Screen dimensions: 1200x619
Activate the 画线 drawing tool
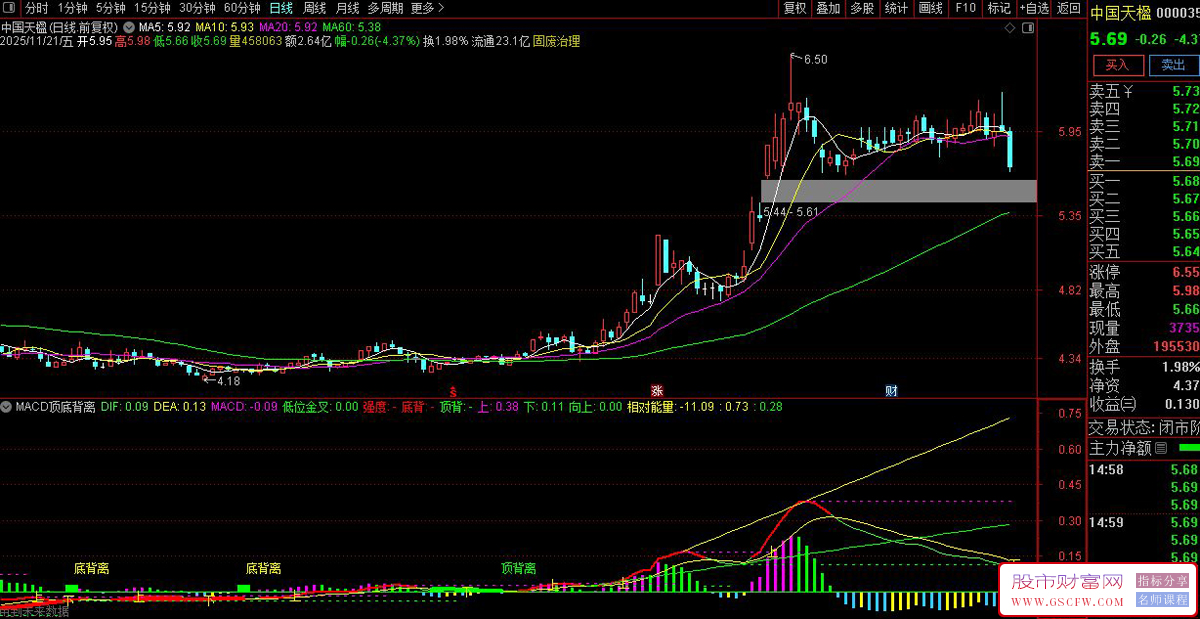click(x=931, y=8)
